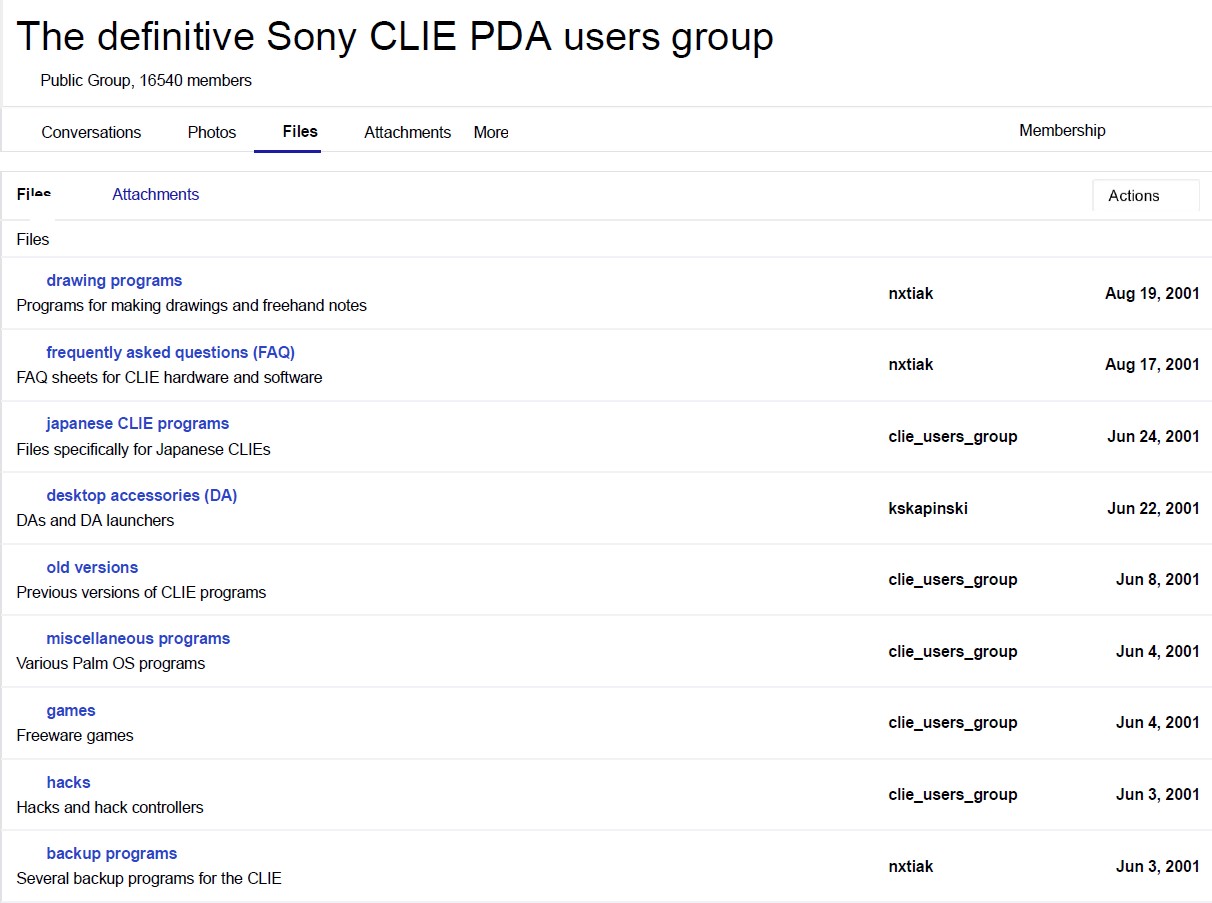The height and width of the screenshot is (903, 1212).
Task: Switch to the Conversations tab
Action: (x=91, y=132)
